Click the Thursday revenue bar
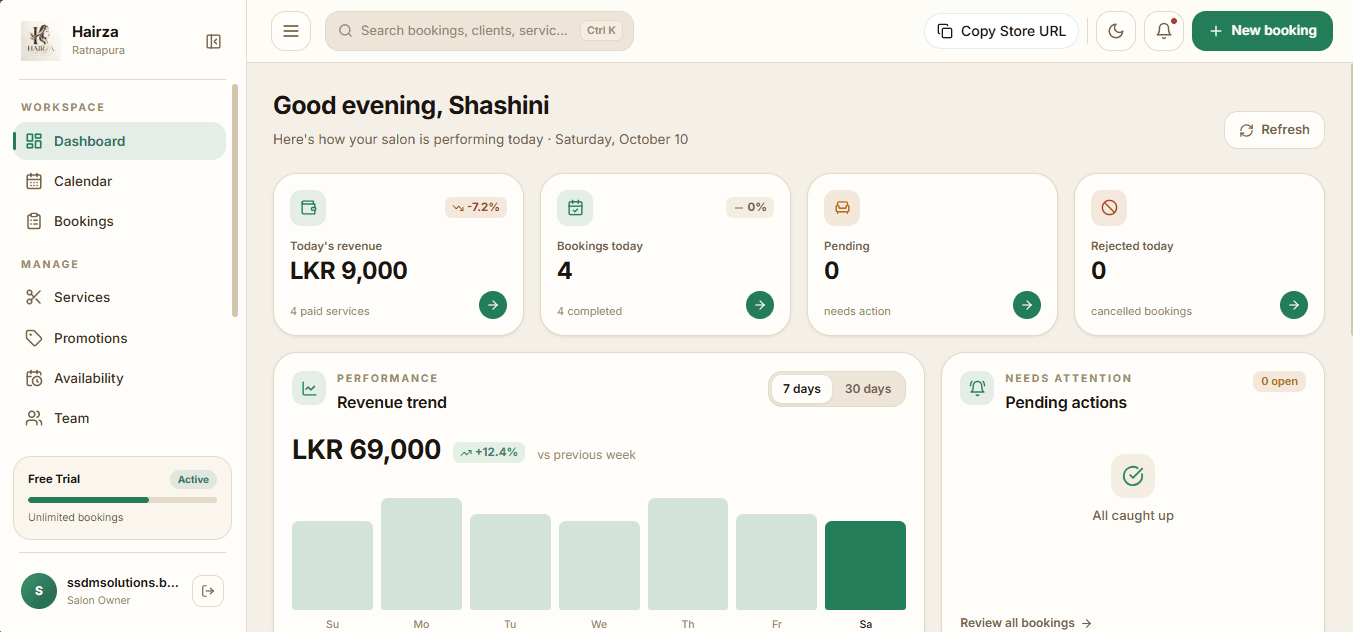Screen dimensions: 1353x632 (x=688, y=554)
